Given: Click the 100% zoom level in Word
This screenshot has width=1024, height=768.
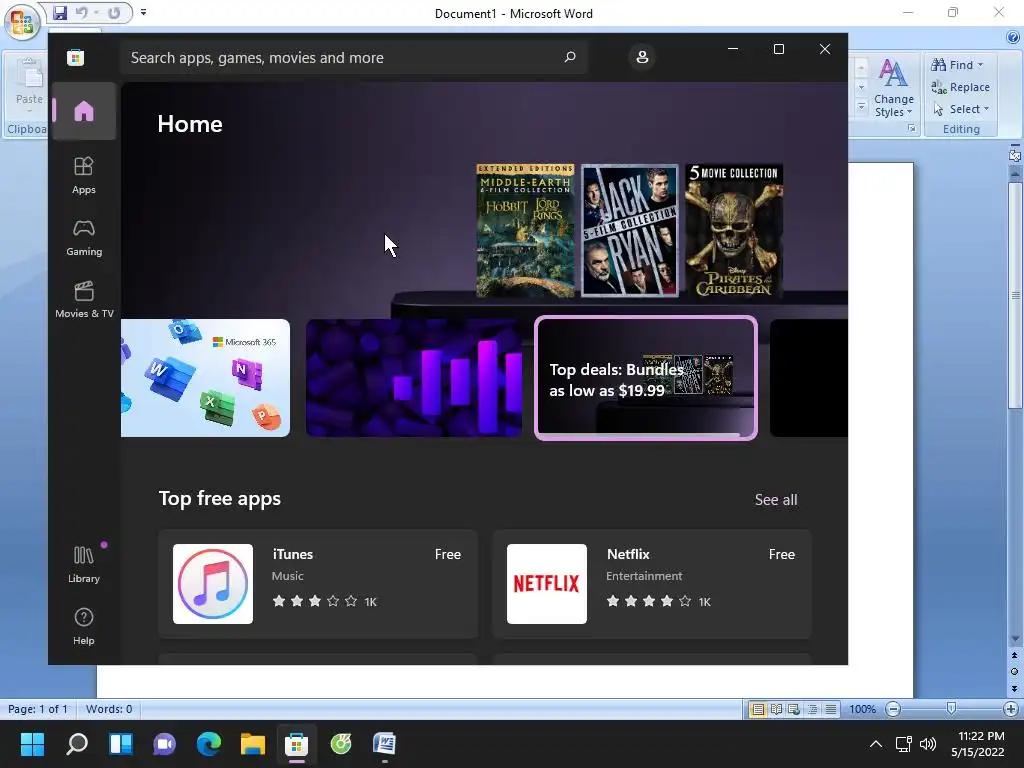Looking at the screenshot, I should pos(862,709).
